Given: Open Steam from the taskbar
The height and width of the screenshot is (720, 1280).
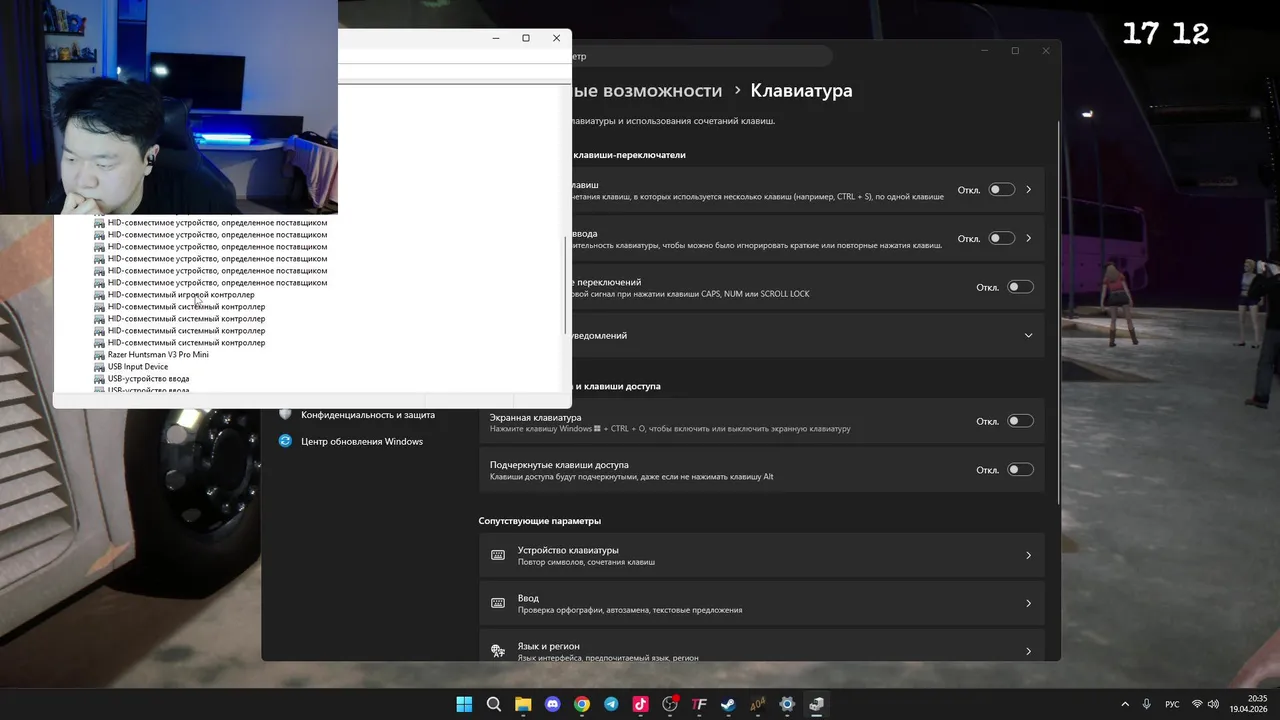Looking at the screenshot, I should tap(729, 704).
